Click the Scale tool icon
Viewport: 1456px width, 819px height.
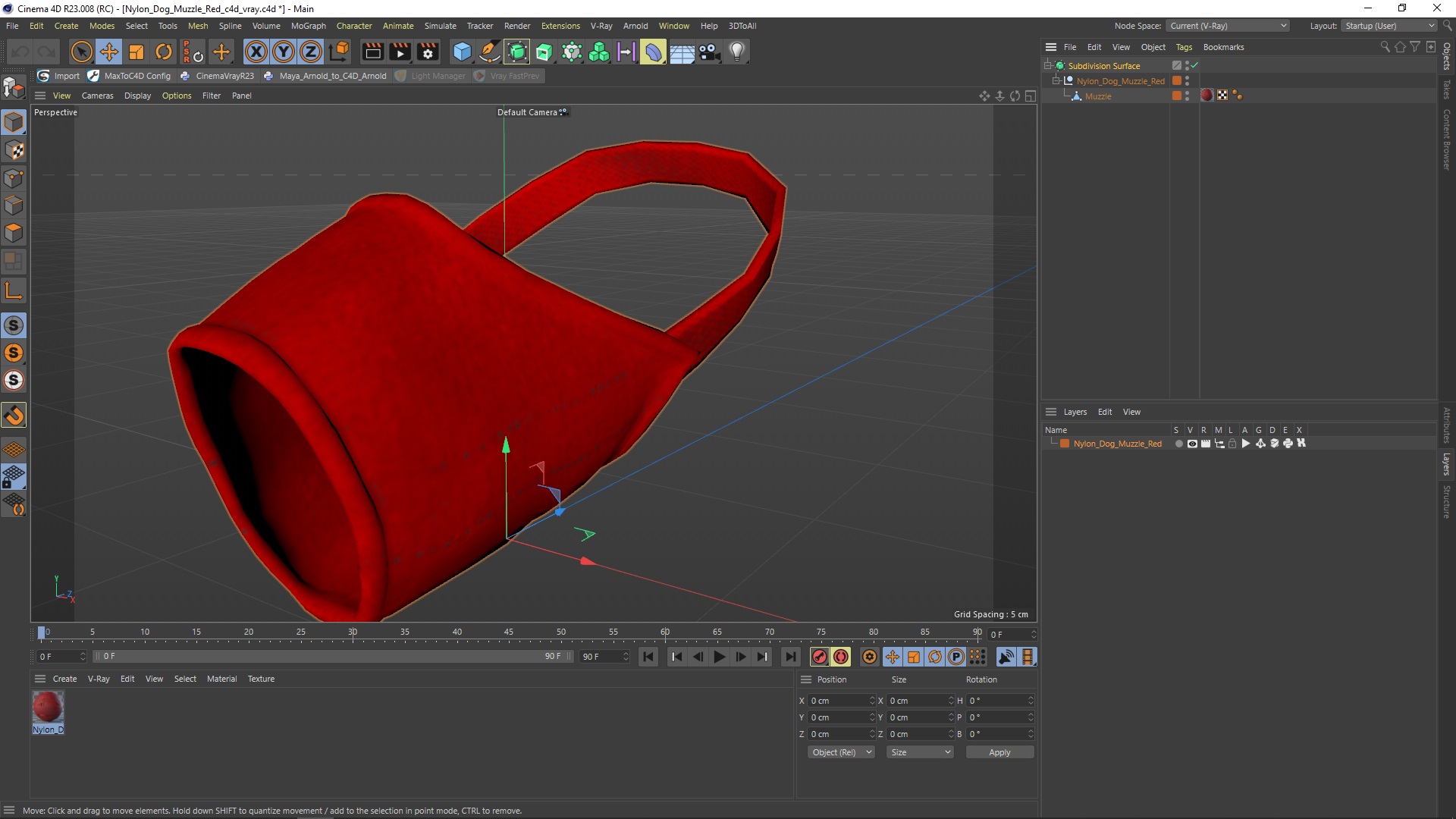pos(136,52)
